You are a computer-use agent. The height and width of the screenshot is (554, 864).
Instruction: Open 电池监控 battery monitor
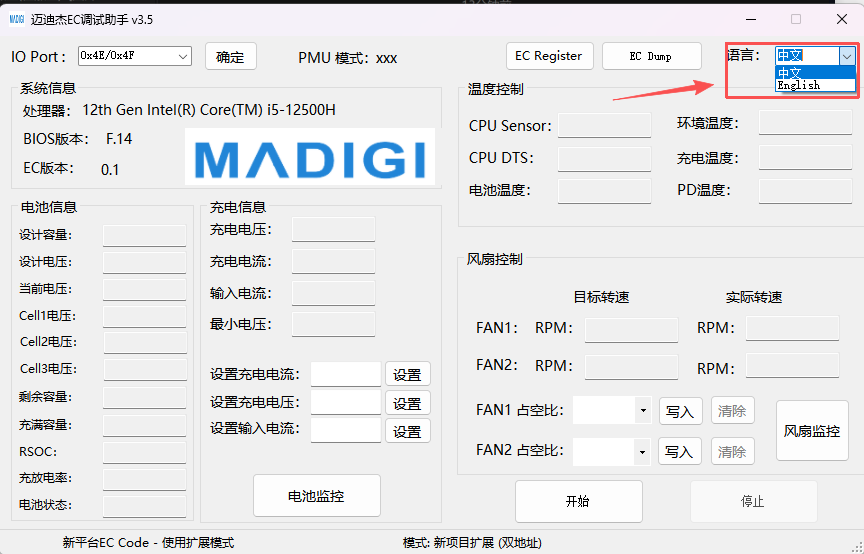[x=317, y=496]
